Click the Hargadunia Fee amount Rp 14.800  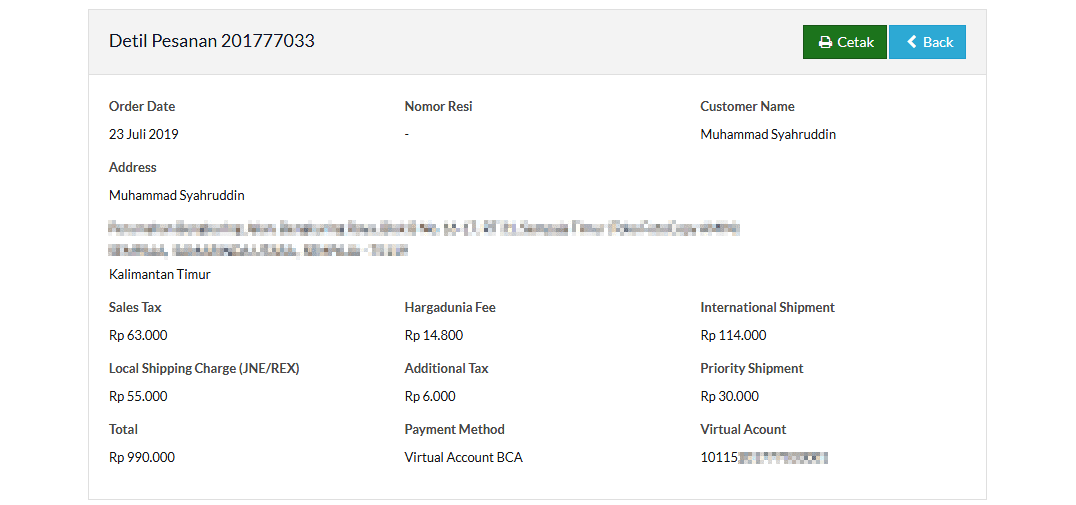(434, 336)
